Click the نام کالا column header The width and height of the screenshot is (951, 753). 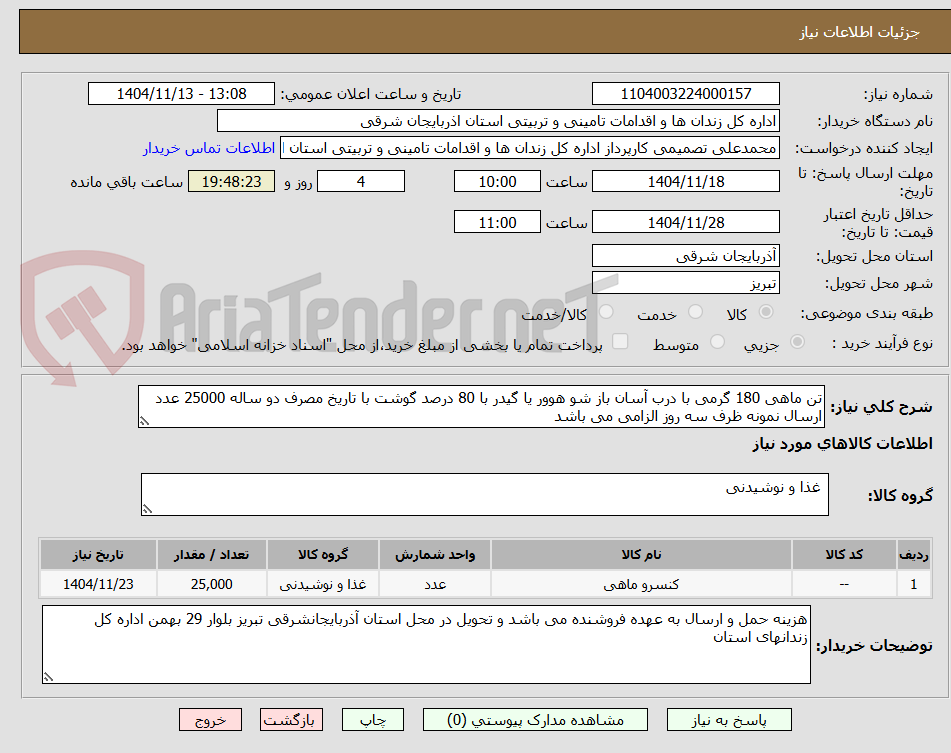click(x=641, y=554)
